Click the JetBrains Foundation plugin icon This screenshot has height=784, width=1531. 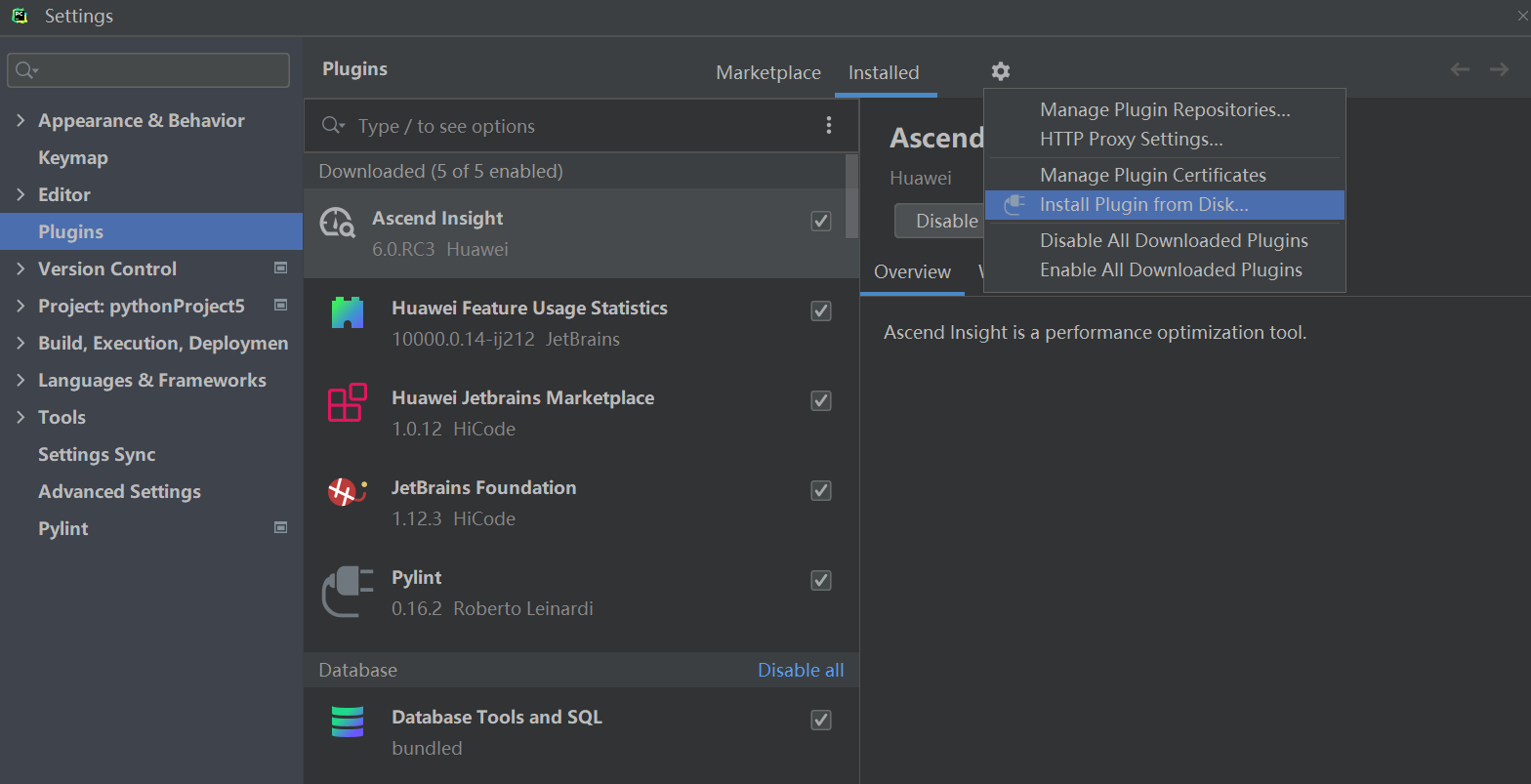(x=347, y=492)
